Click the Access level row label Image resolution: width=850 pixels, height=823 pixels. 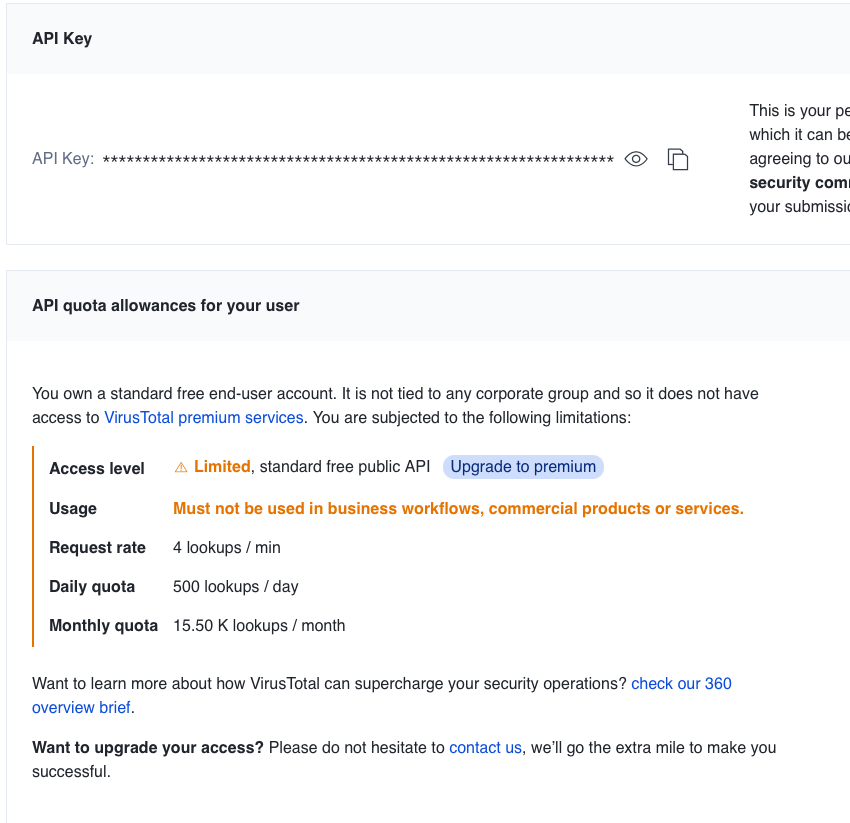tap(97, 468)
